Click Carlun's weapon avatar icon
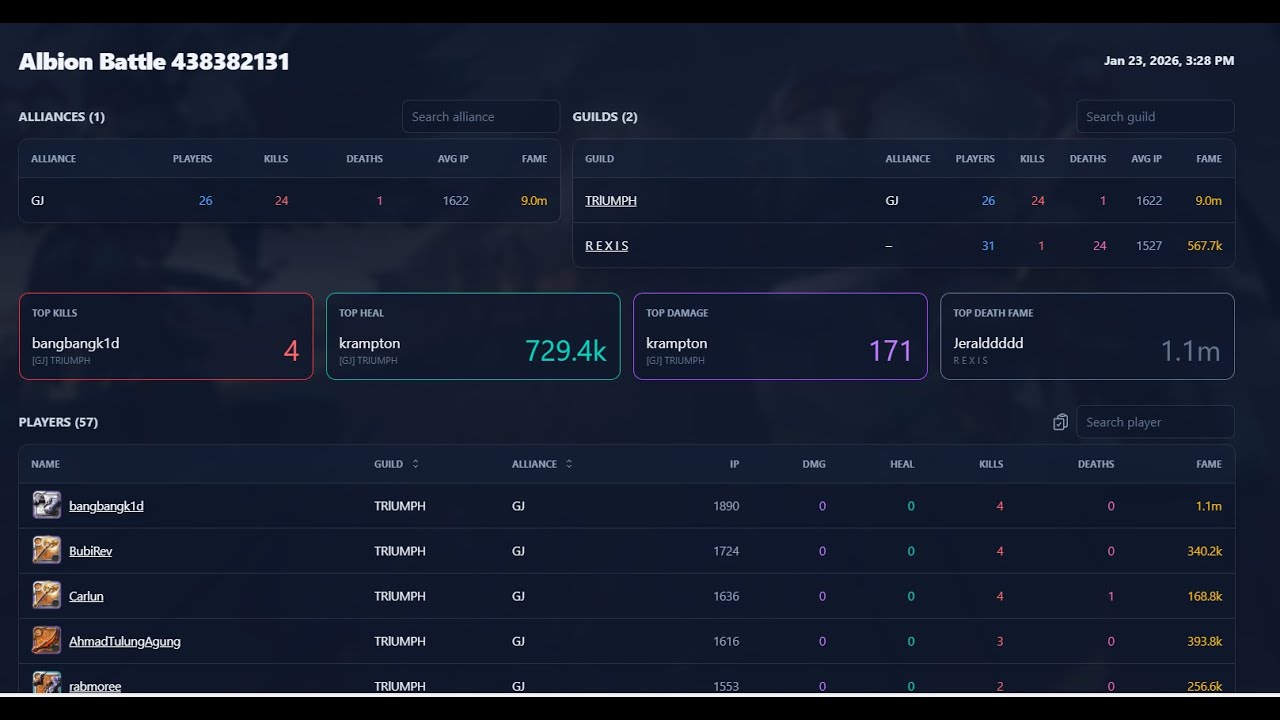This screenshot has height=720, width=1280. click(47, 595)
